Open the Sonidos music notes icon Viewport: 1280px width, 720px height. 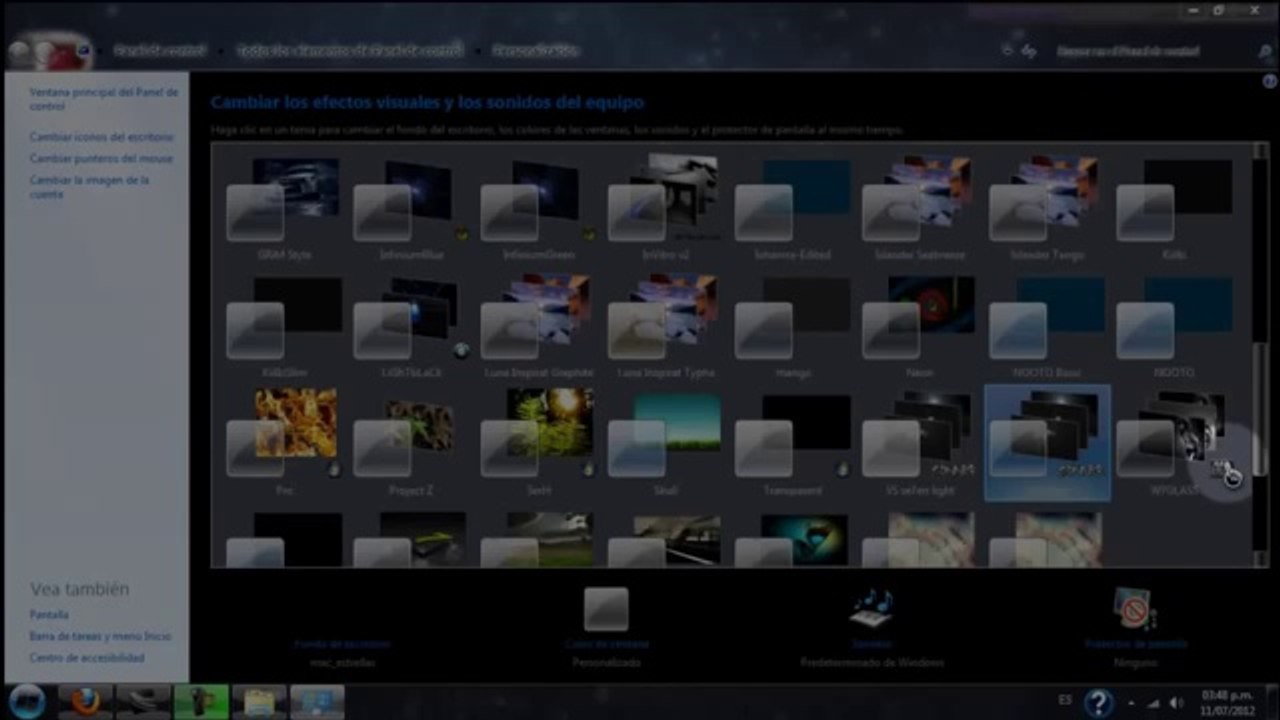coord(871,609)
